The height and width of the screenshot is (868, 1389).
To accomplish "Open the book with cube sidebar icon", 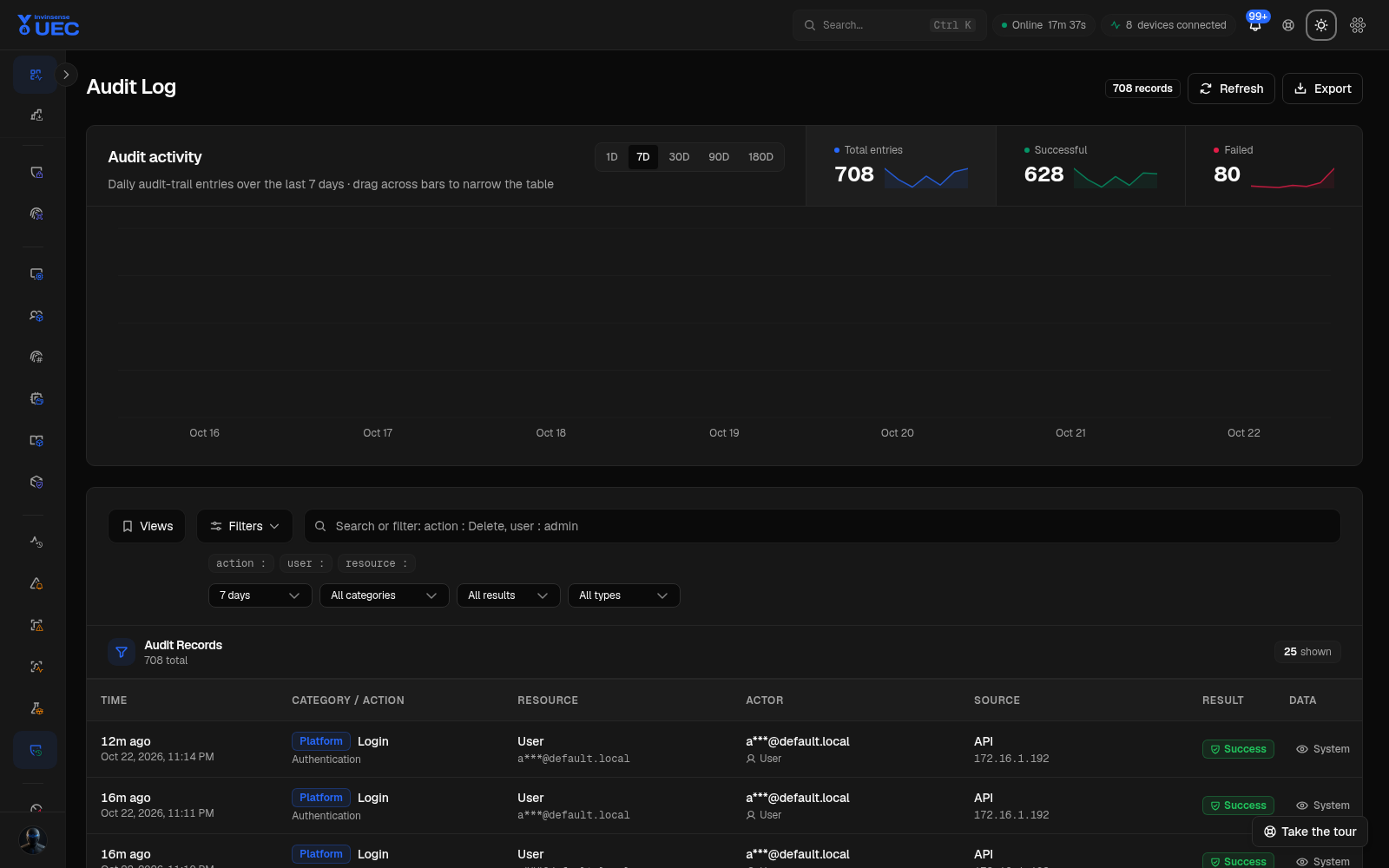I will pos(36,440).
